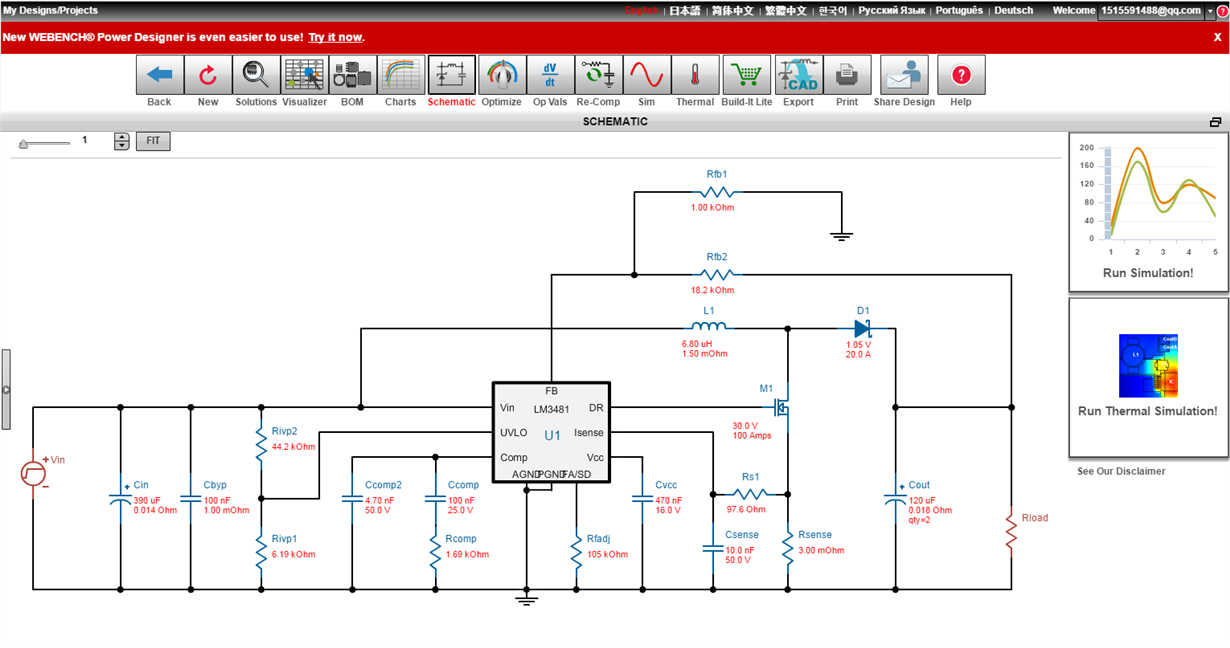Viewport: 1230px width, 648px height.
Task: Adjust the schematic zoom slider
Action: tap(25, 144)
